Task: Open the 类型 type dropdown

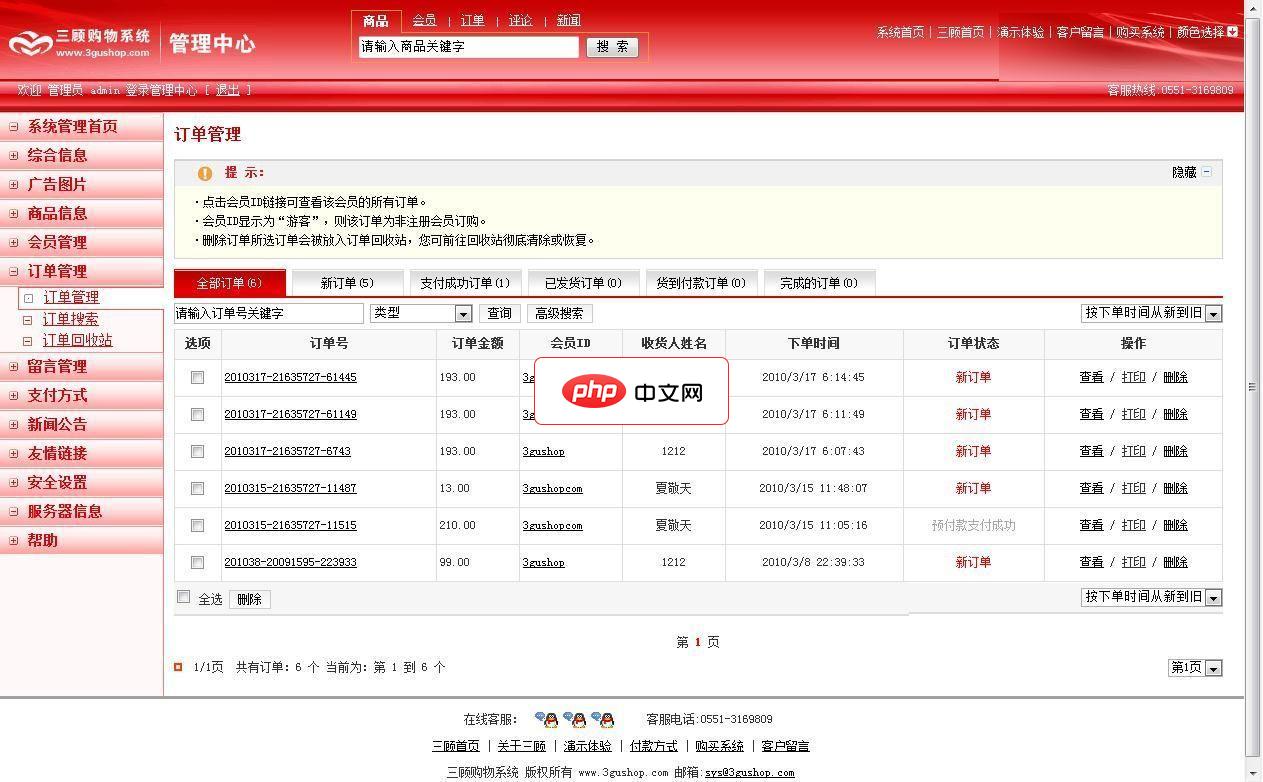Action: coord(462,313)
